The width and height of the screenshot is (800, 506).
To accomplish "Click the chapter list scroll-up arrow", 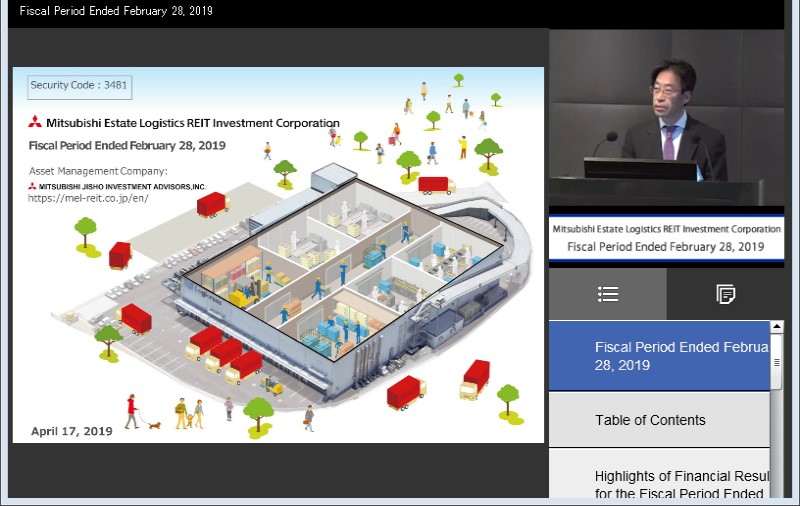I will click(x=777, y=326).
